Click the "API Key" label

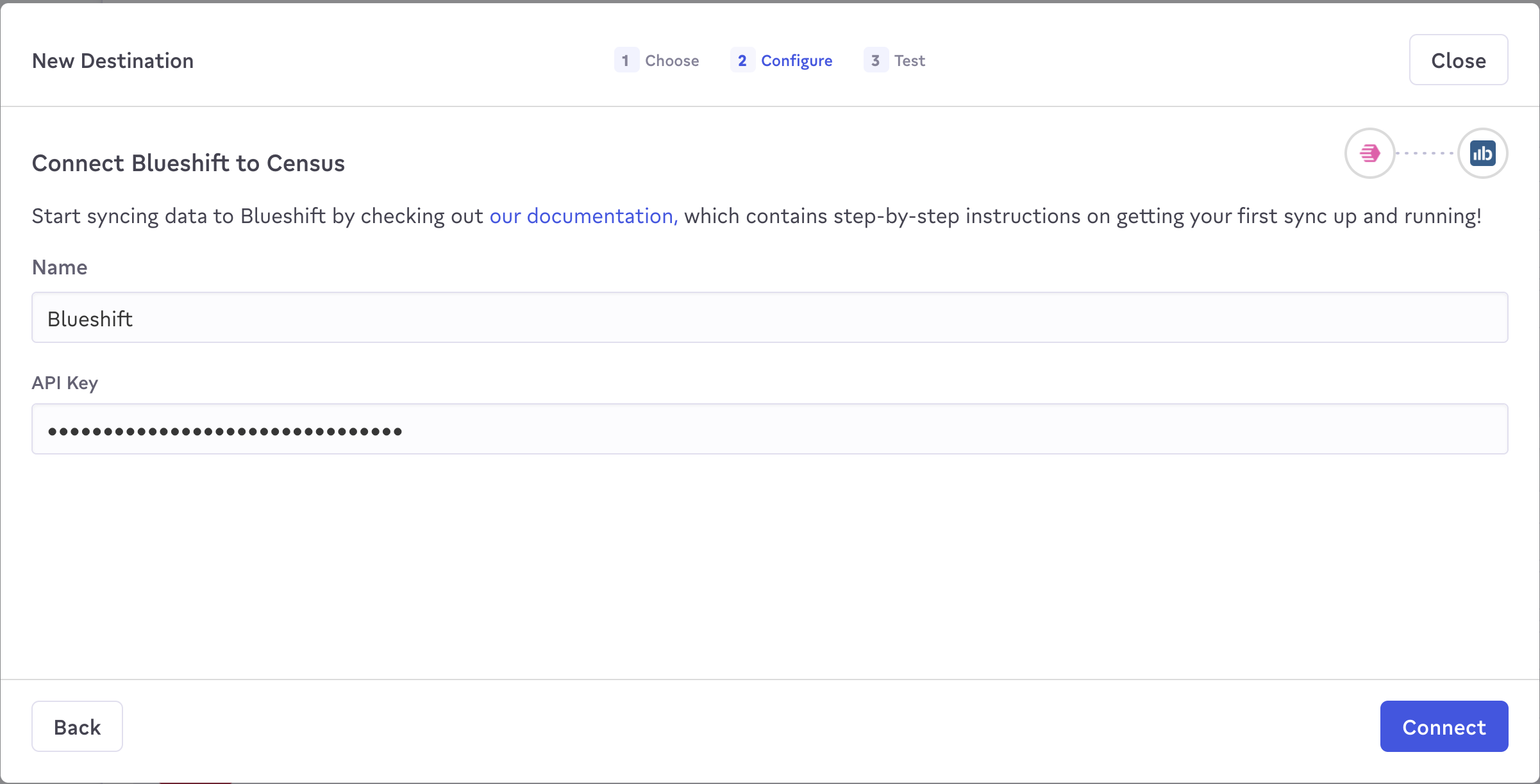(x=65, y=383)
